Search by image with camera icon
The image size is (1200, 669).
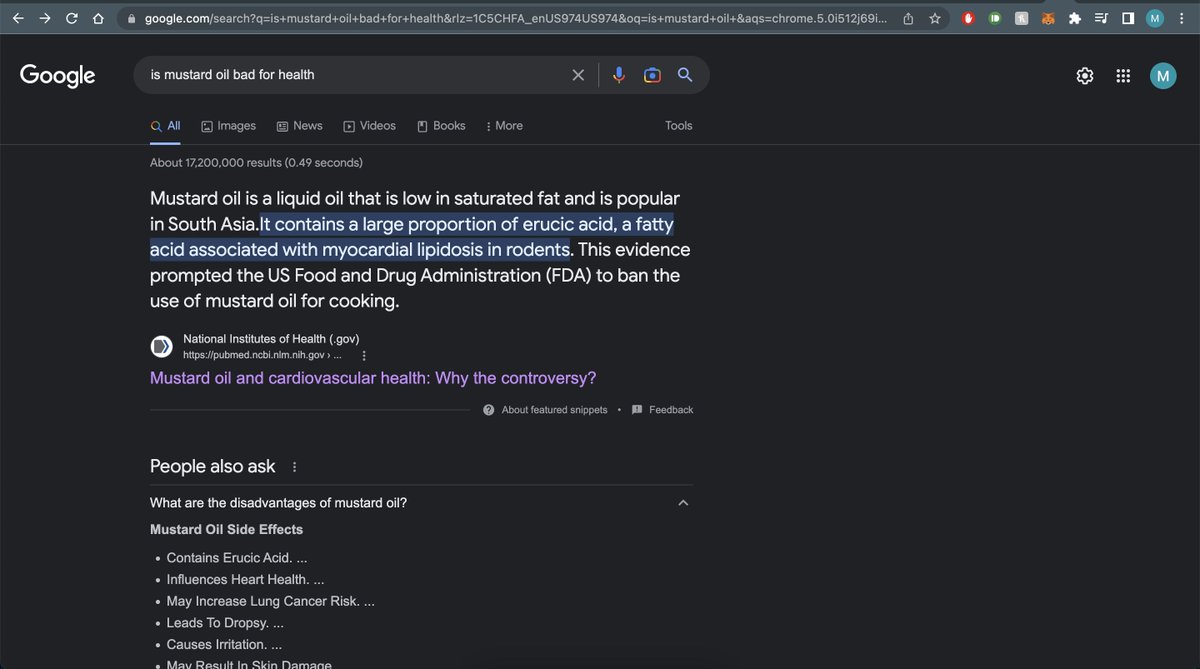pyautogui.click(x=652, y=75)
